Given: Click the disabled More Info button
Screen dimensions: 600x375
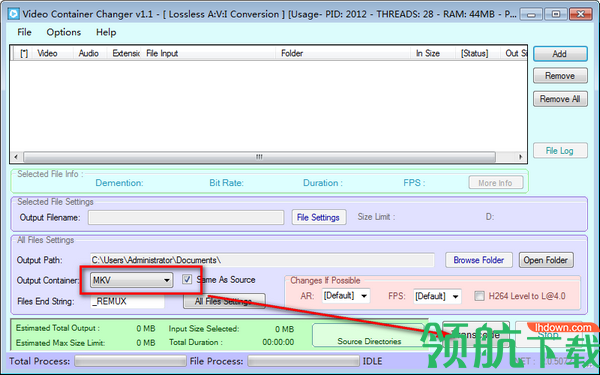Looking at the screenshot, I should pos(496,183).
